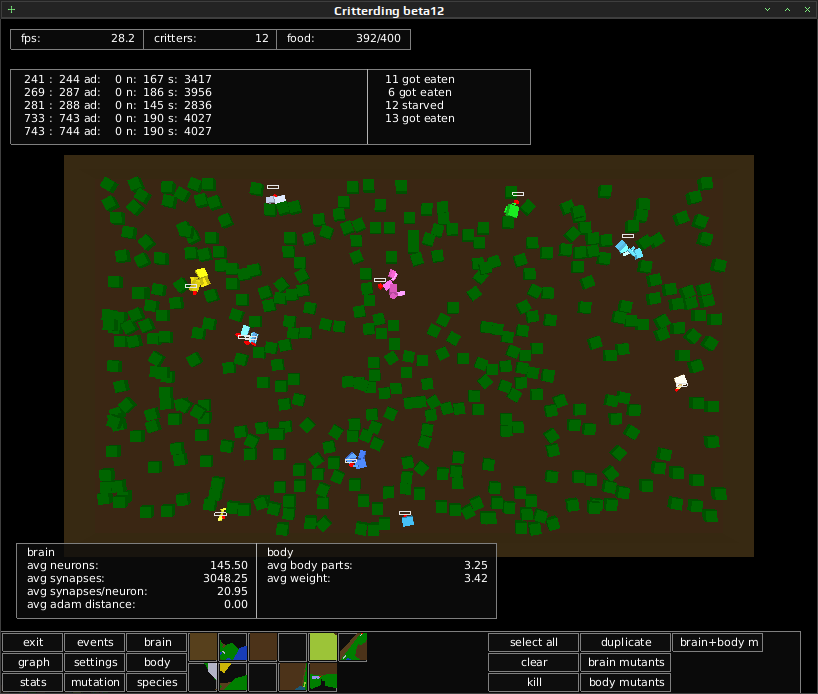Open the mutation settings
Image resolution: width=818 pixels, height=694 pixels.
(x=95, y=682)
